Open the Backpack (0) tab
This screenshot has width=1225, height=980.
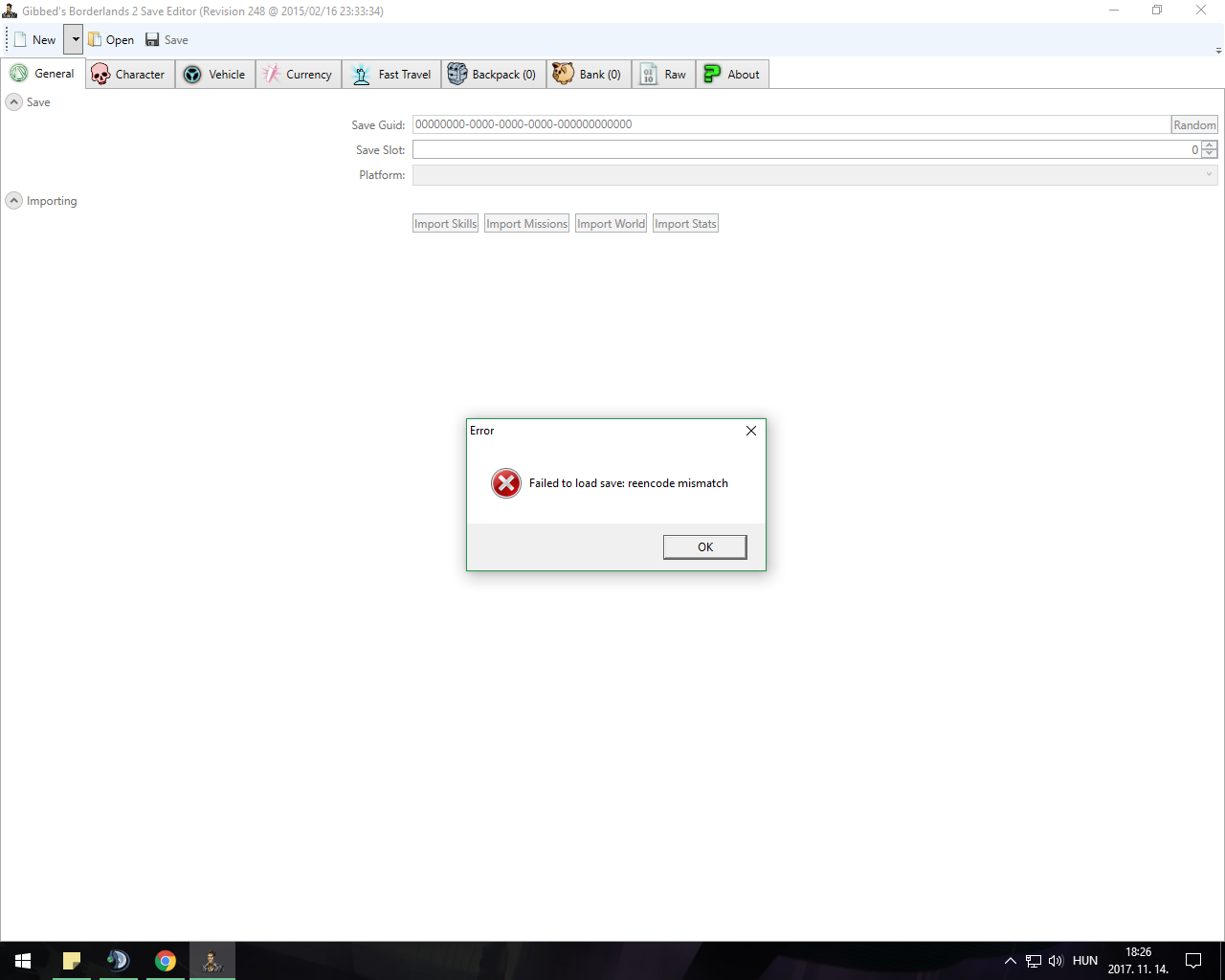tap(494, 75)
